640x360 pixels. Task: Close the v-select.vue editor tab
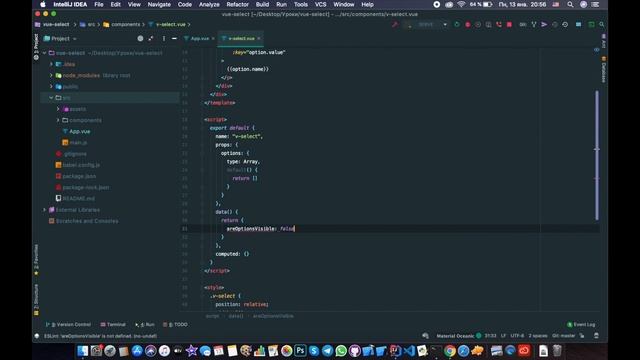pyautogui.click(x=259, y=38)
